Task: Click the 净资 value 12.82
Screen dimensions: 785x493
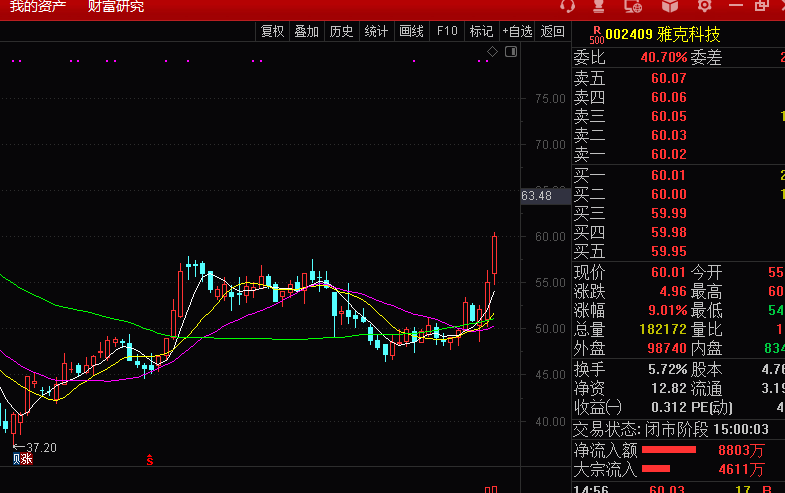Action: tap(669, 388)
